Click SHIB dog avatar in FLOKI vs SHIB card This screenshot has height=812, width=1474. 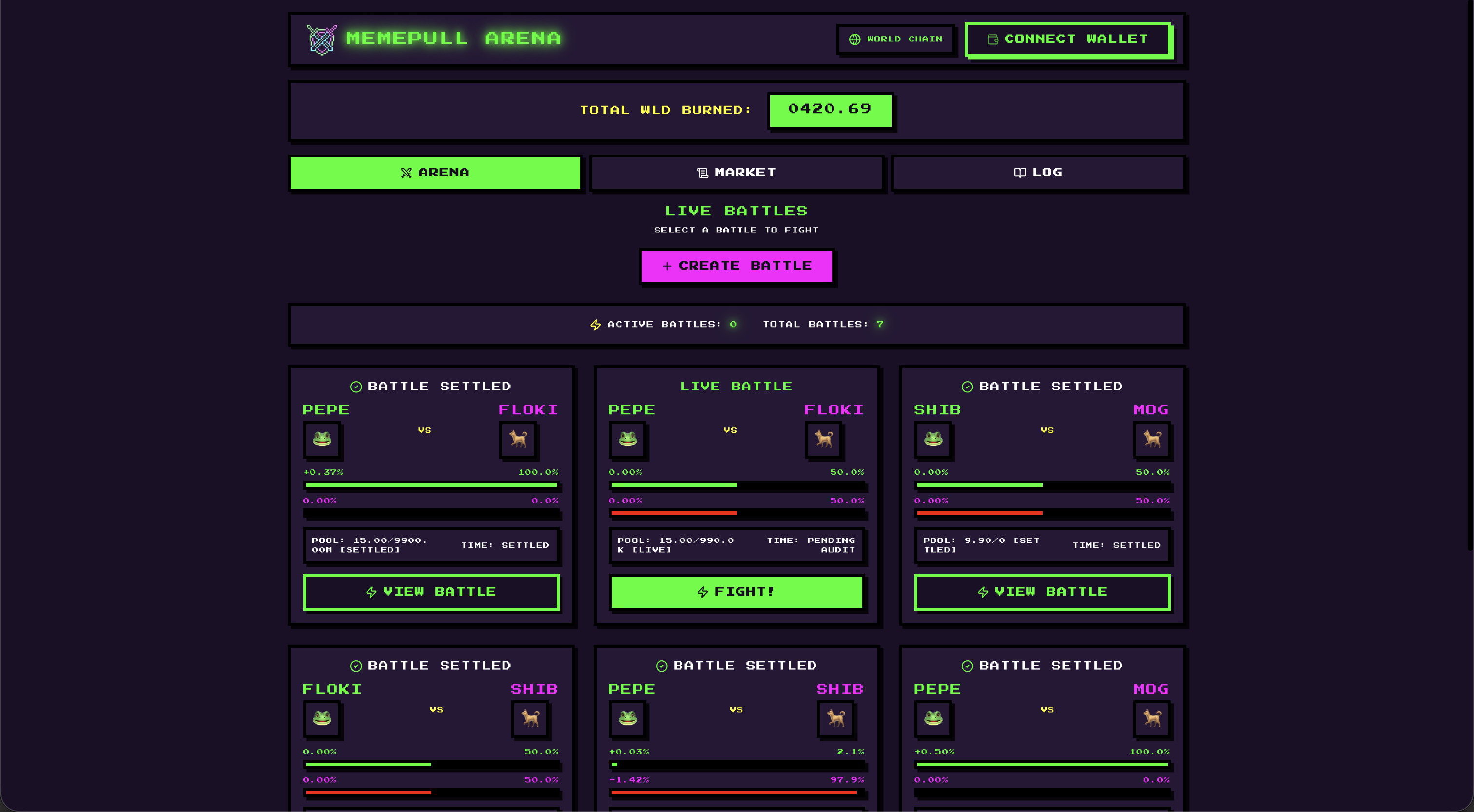(530, 719)
